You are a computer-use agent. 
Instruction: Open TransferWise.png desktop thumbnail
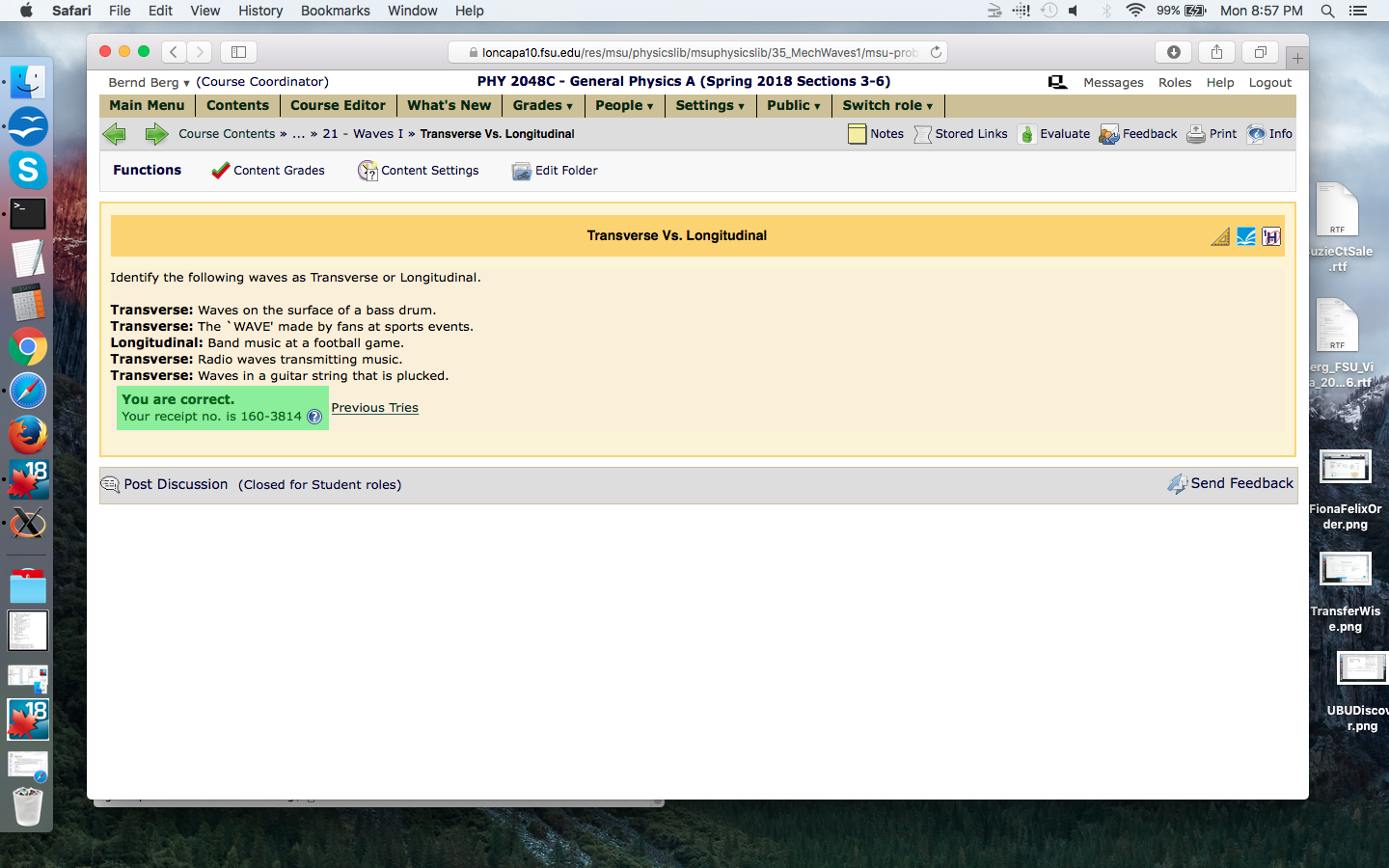click(1346, 569)
